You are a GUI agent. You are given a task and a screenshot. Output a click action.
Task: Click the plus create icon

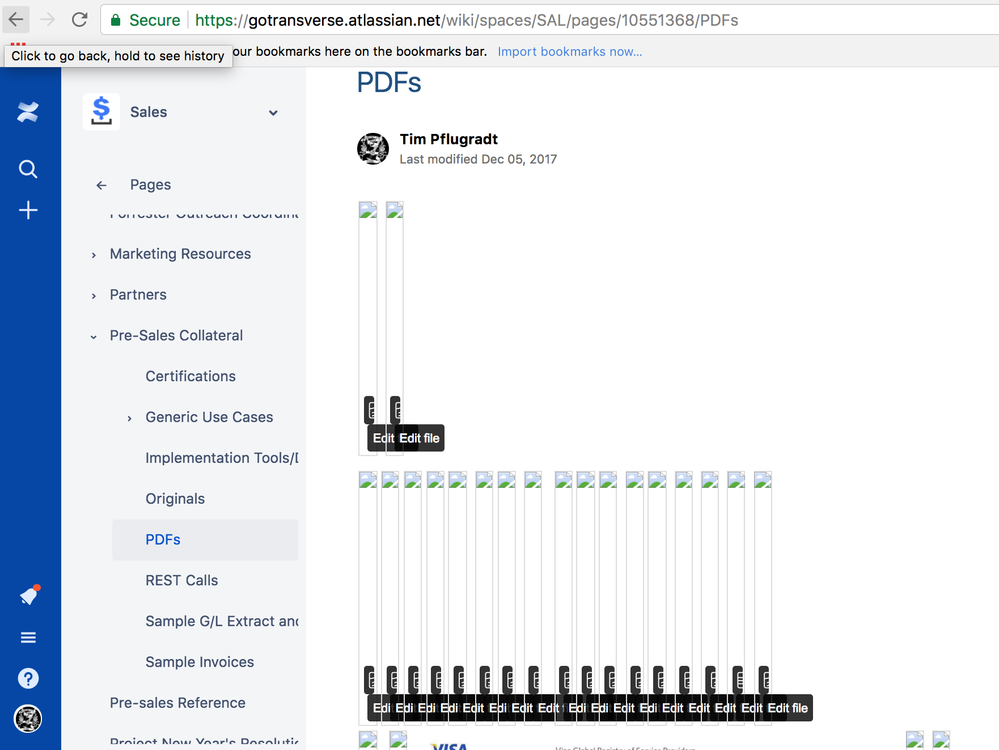point(28,210)
